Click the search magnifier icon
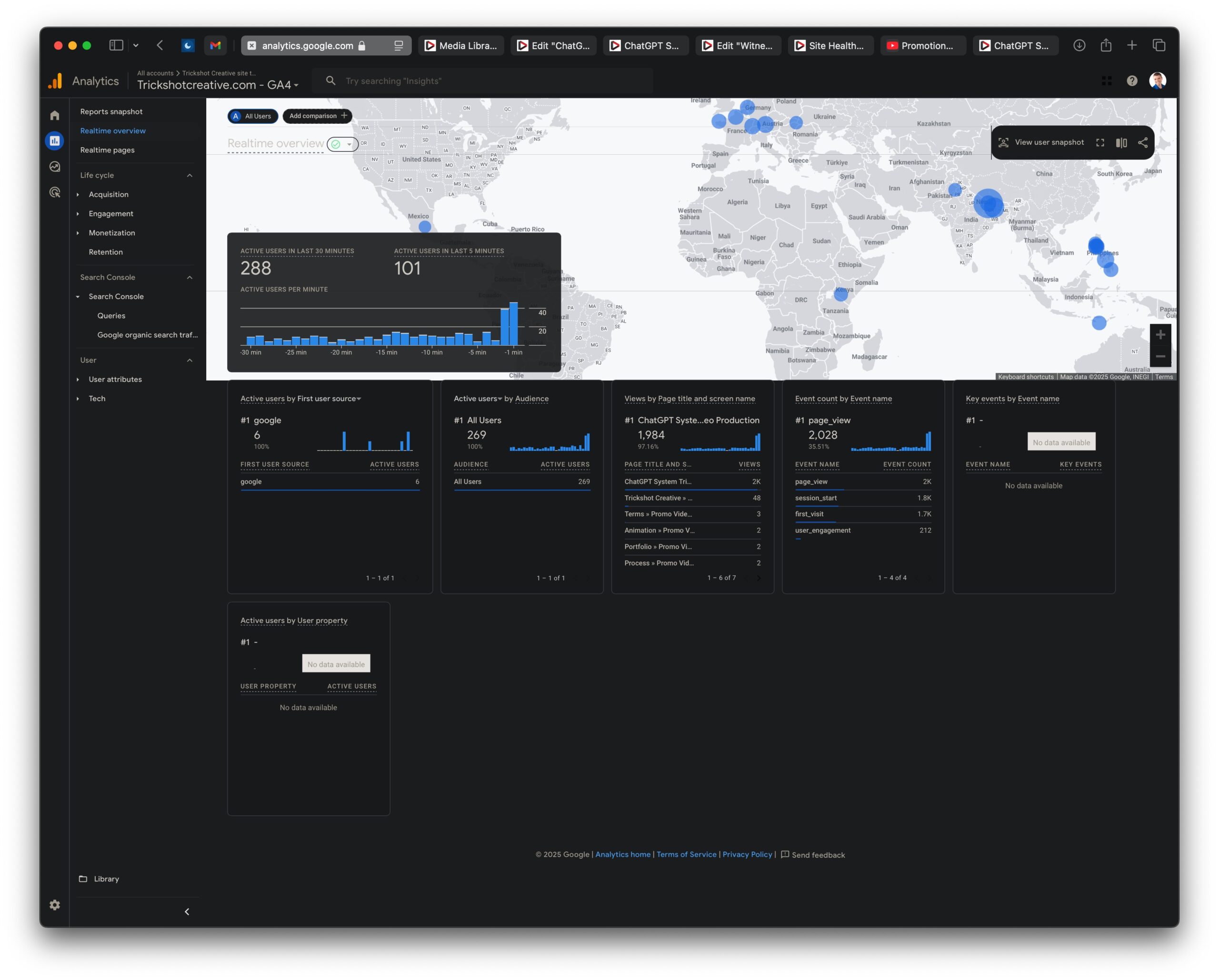1219x980 pixels. tap(331, 81)
